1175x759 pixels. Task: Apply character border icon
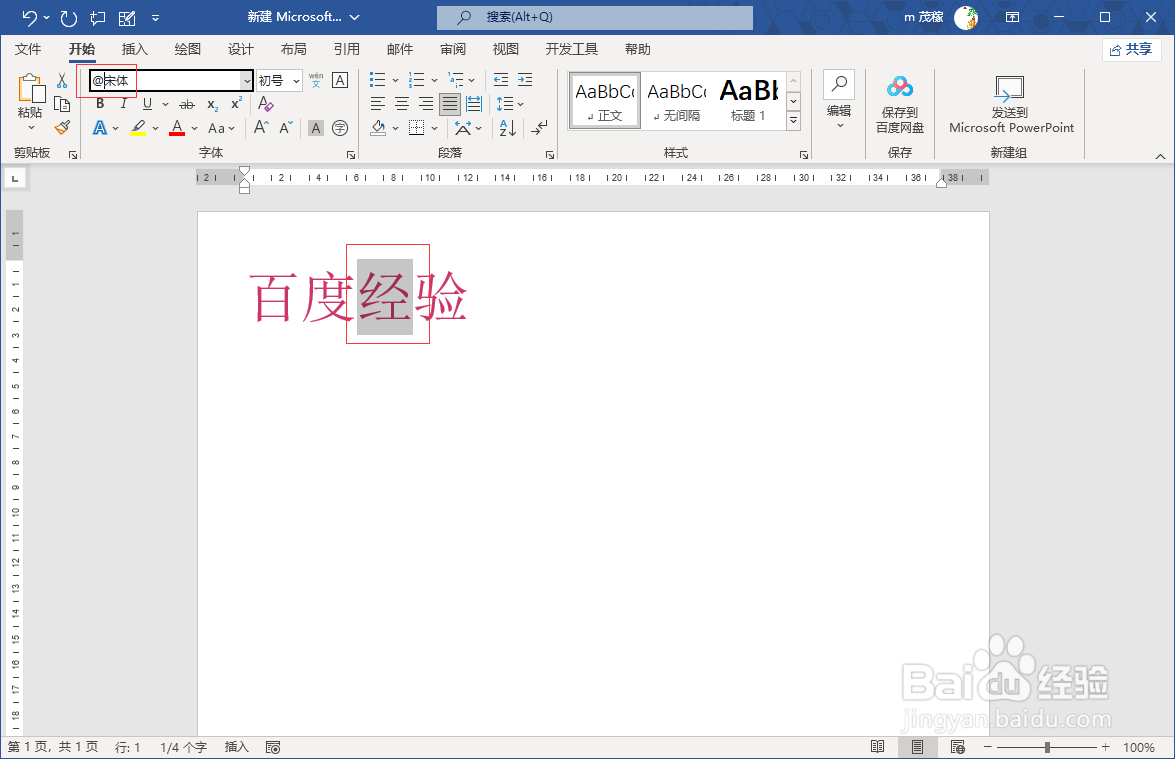(340, 80)
